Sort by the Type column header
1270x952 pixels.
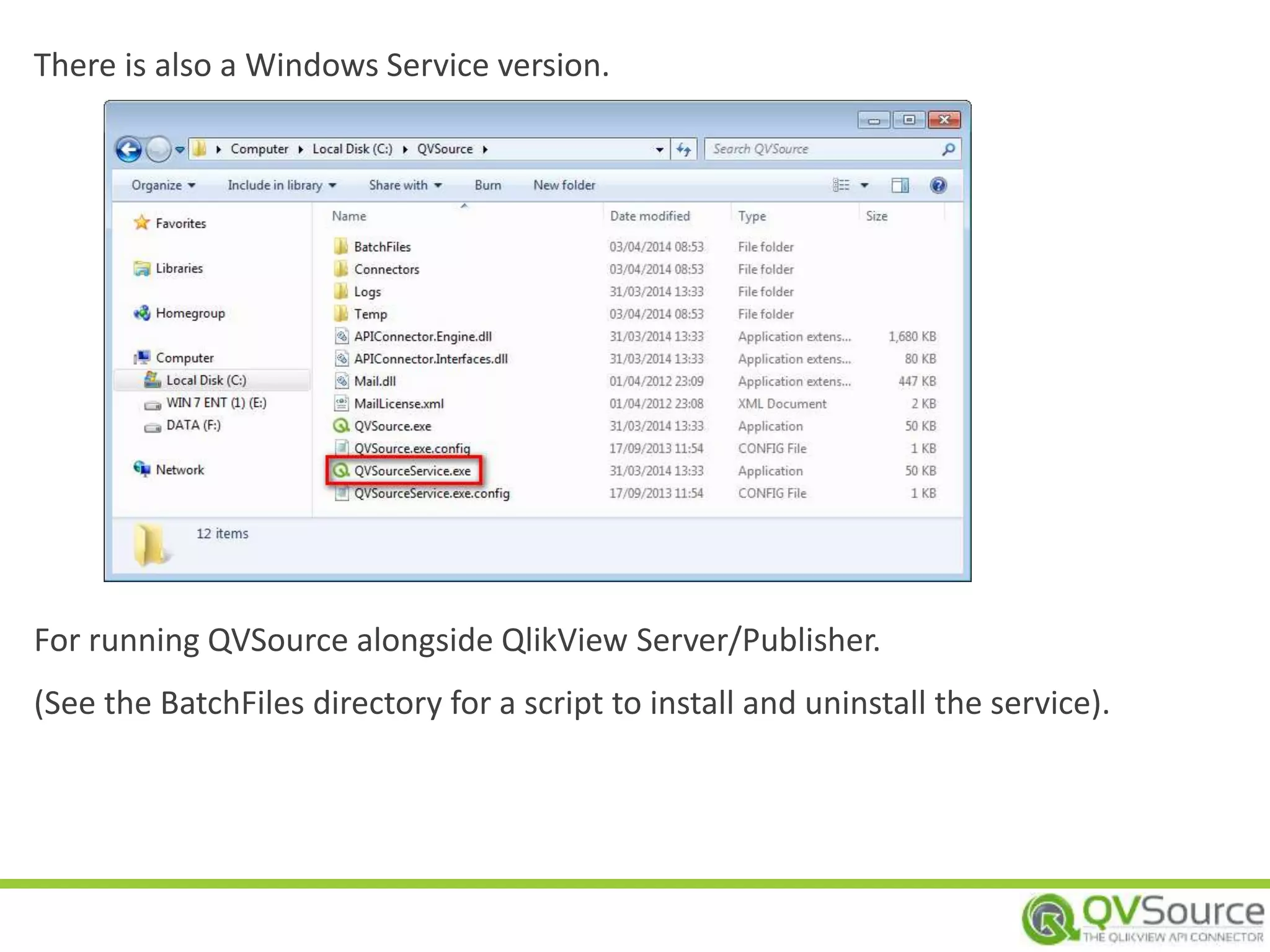pyautogui.click(x=752, y=216)
